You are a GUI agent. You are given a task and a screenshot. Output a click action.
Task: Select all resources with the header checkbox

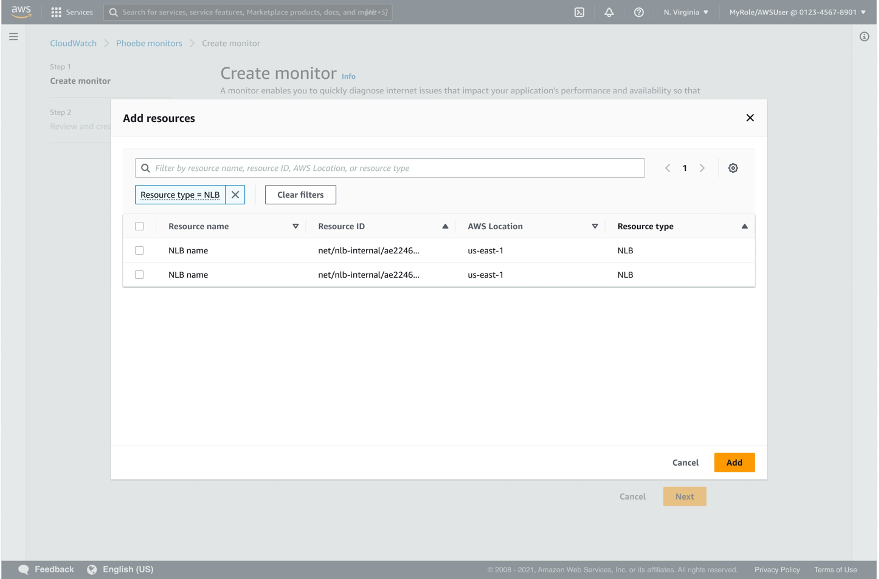(x=139, y=226)
